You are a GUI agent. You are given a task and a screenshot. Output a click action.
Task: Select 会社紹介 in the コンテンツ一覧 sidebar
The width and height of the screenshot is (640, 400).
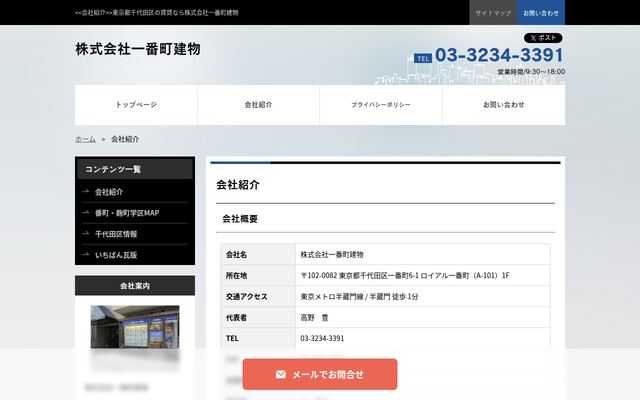click(x=109, y=192)
